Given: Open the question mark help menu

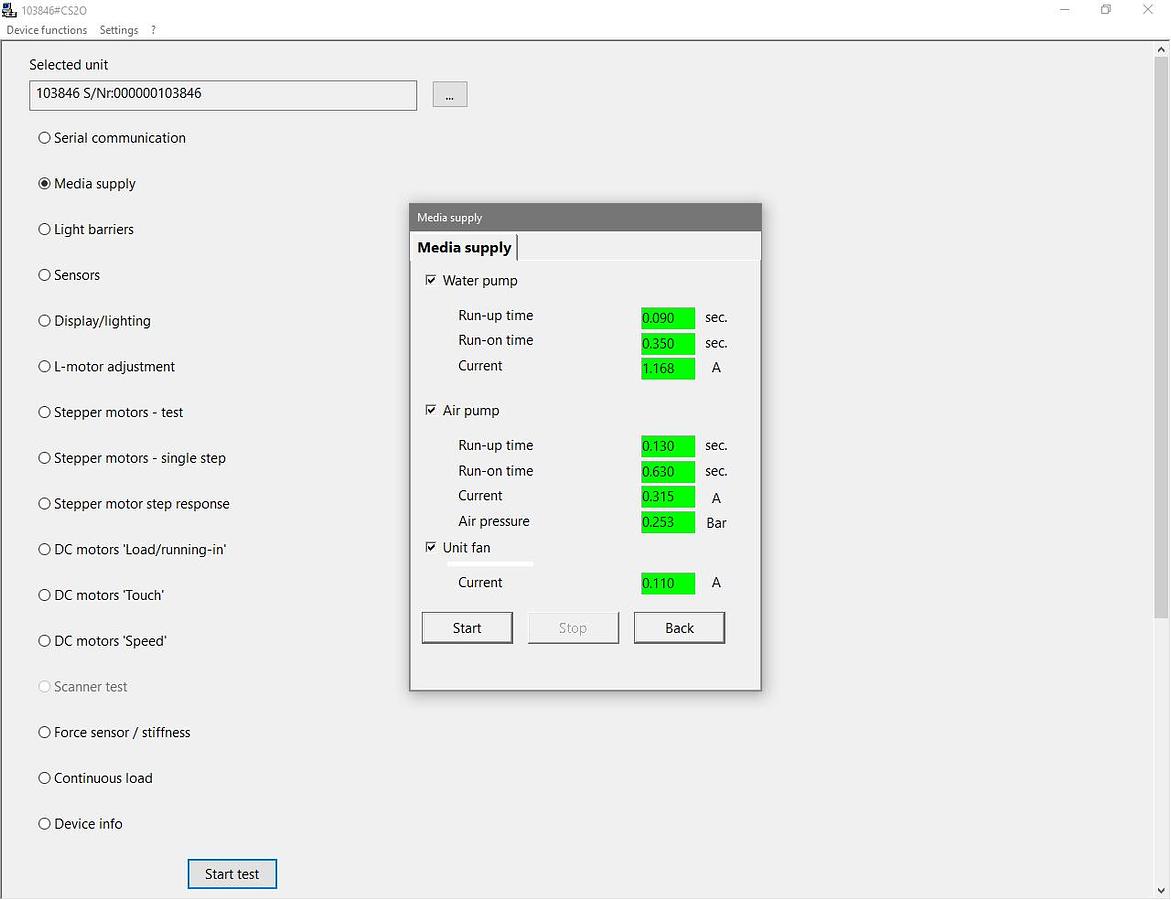Looking at the screenshot, I should pos(153,30).
